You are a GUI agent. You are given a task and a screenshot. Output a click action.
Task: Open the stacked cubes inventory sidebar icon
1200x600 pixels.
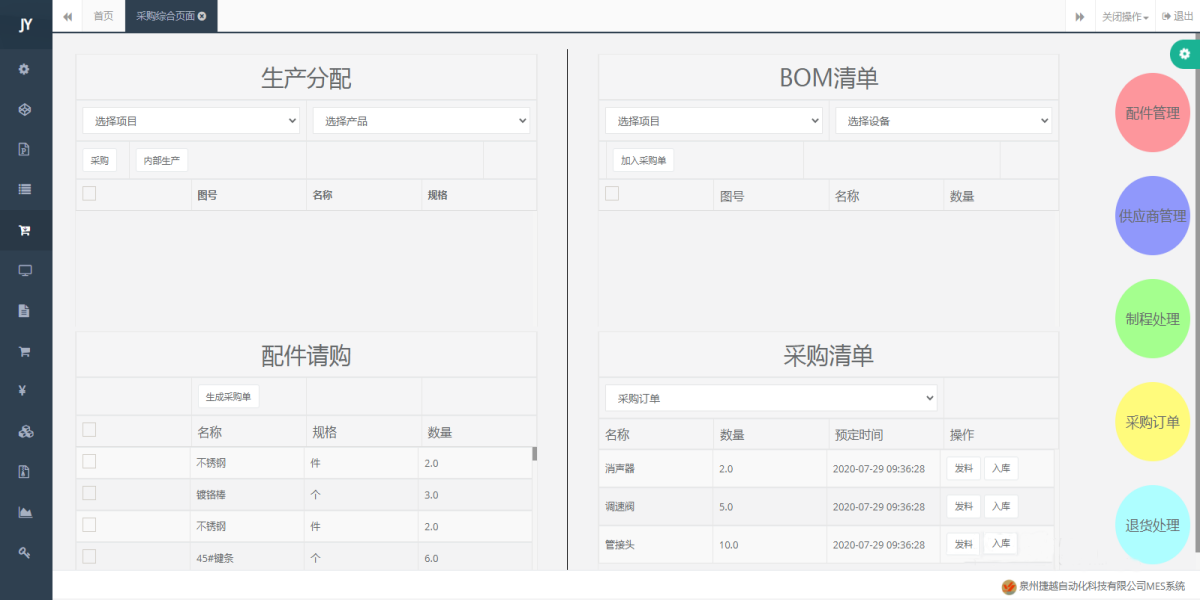[26, 432]
